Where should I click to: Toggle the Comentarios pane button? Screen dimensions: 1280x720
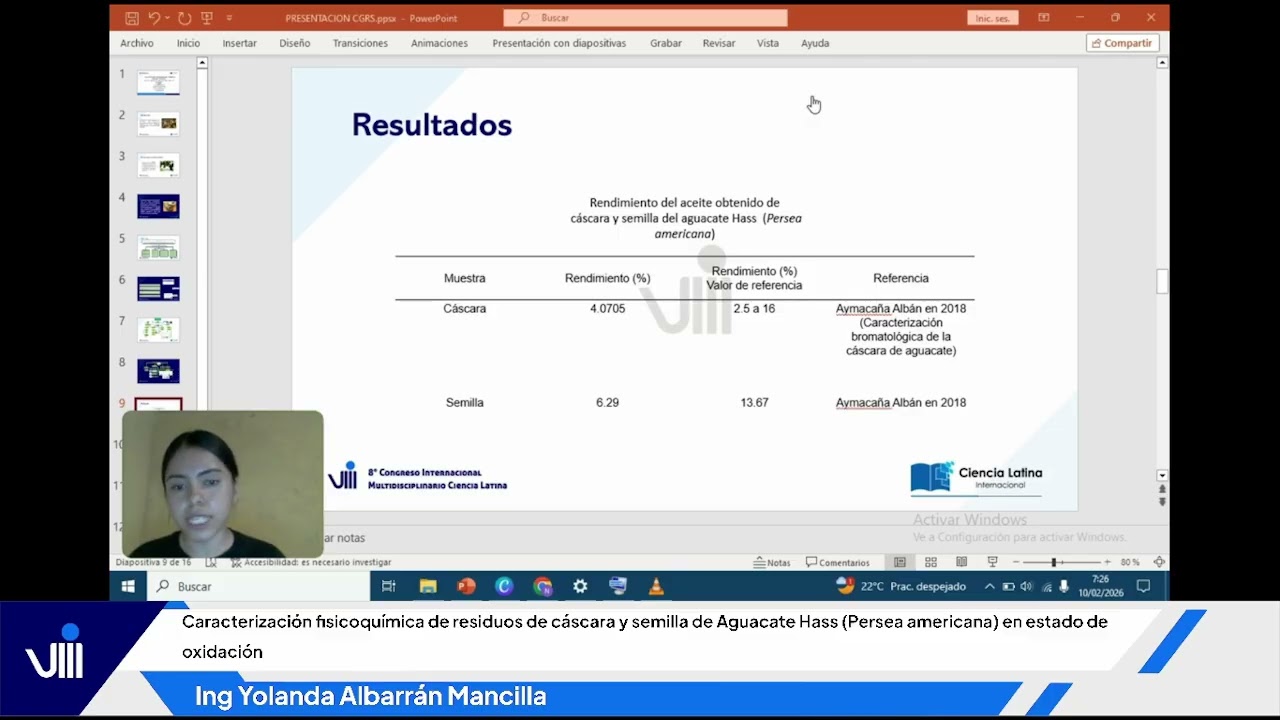pyautogui.click(x=838, y=562)
